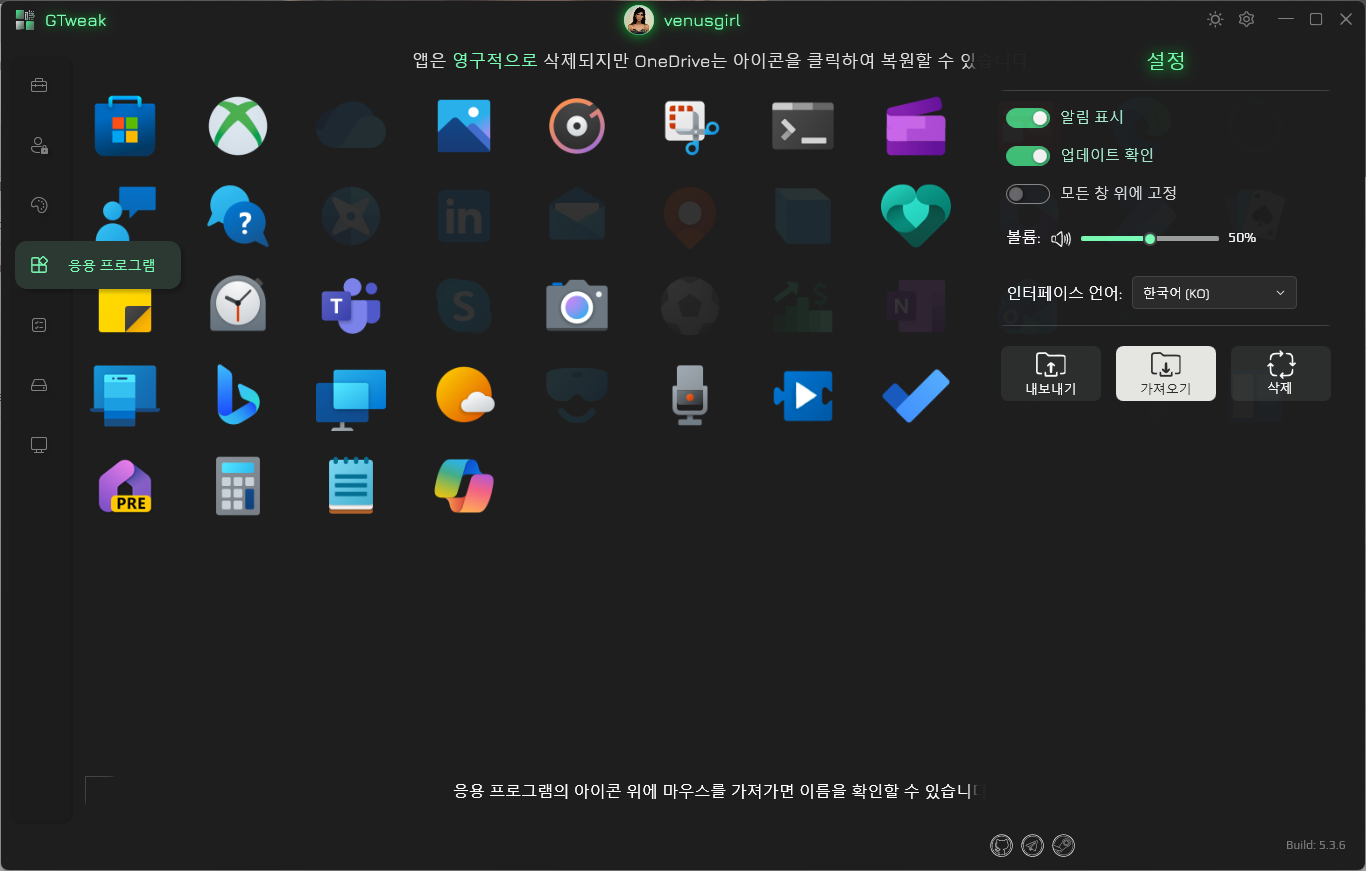Viewport: 1366px width, 871px height.
Task: Open the 인터페이스 언어 dropdown
Action: (1214, 293)
